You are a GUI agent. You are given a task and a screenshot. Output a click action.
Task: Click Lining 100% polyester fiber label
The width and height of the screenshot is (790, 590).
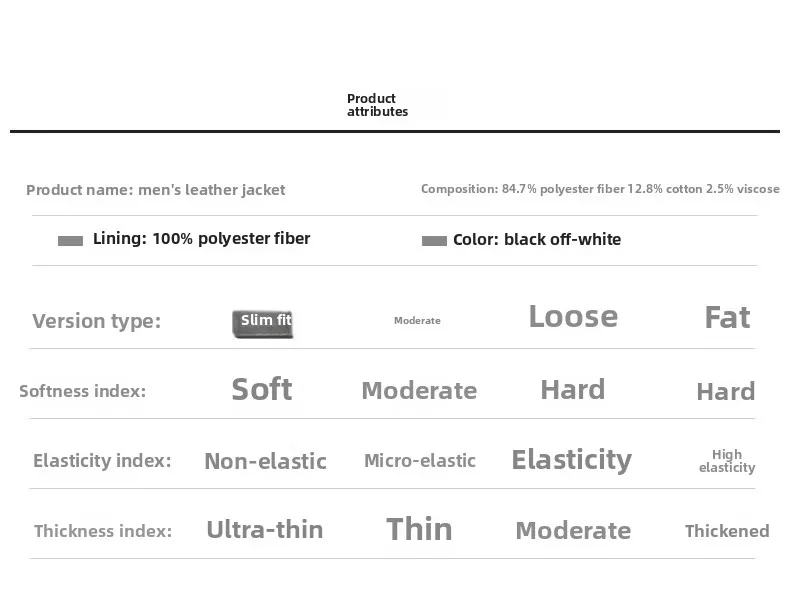tap(201, 239)
